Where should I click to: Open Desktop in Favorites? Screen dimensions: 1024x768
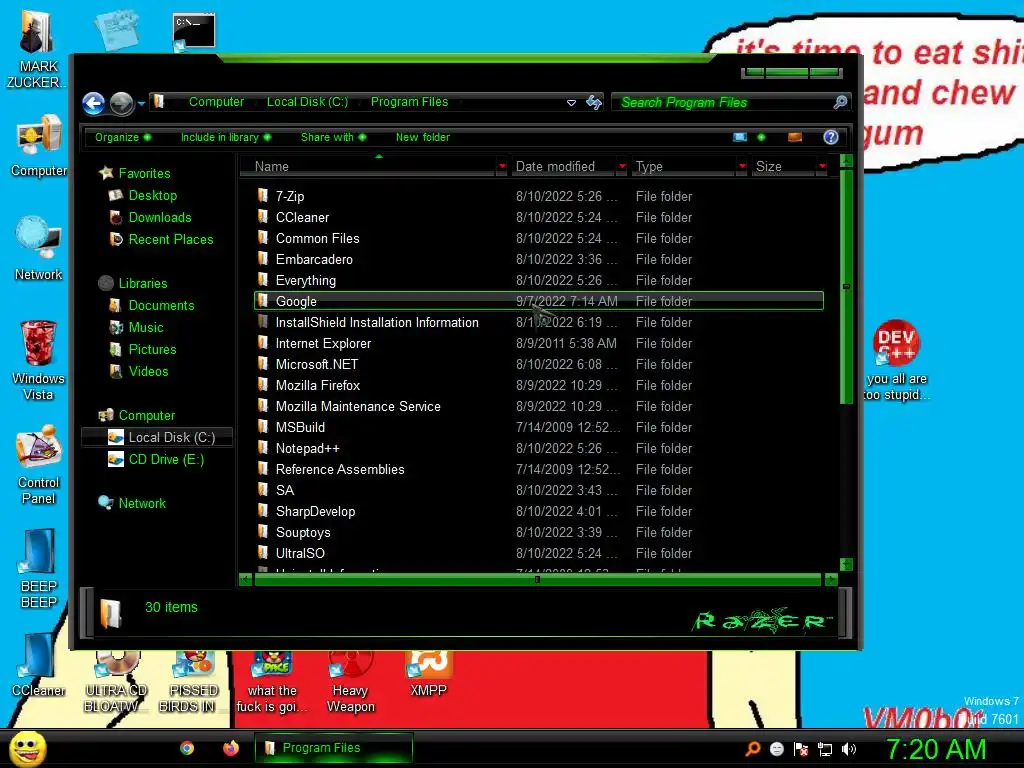[152, 195]
